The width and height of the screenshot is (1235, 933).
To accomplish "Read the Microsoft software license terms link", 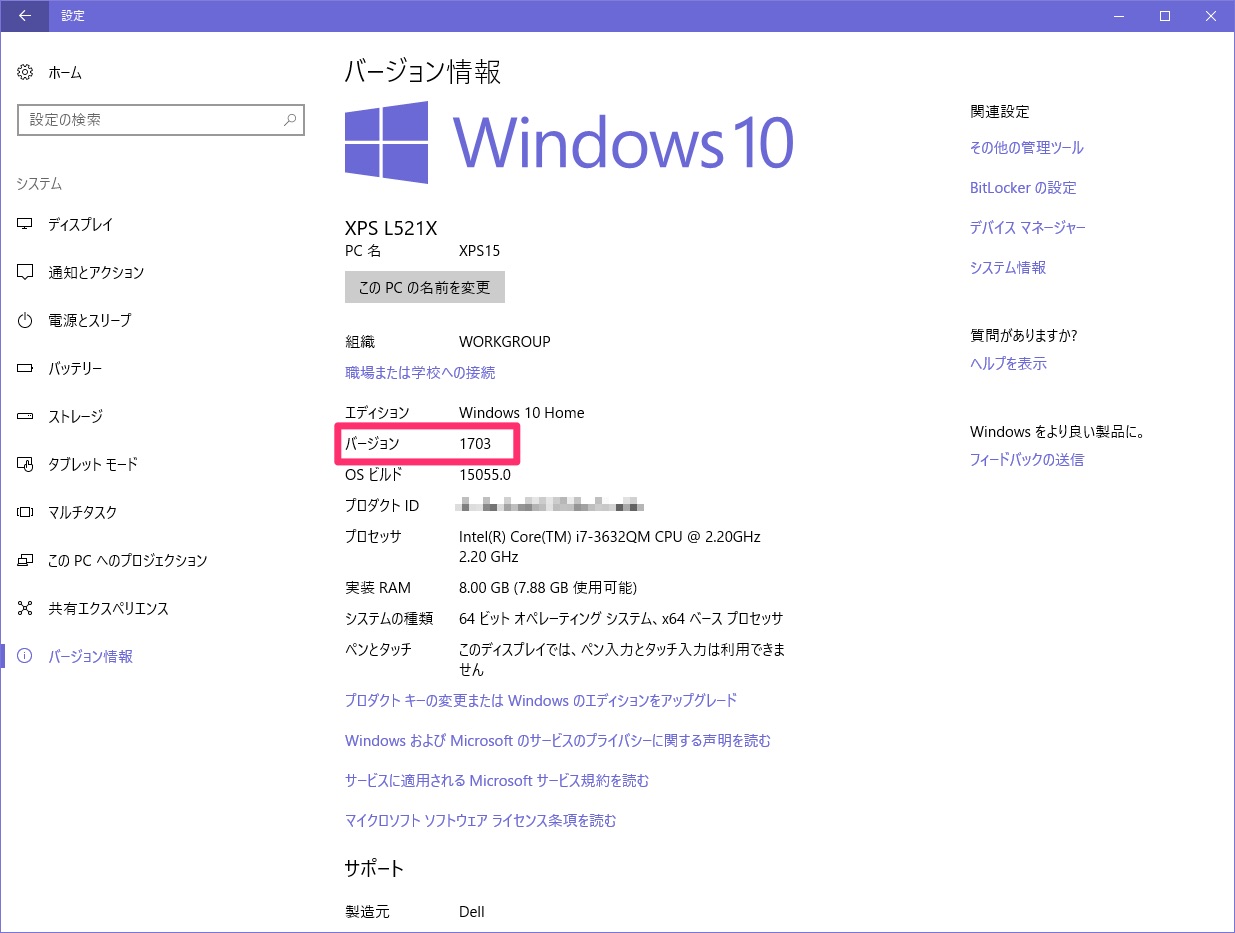I will [481, 821].
